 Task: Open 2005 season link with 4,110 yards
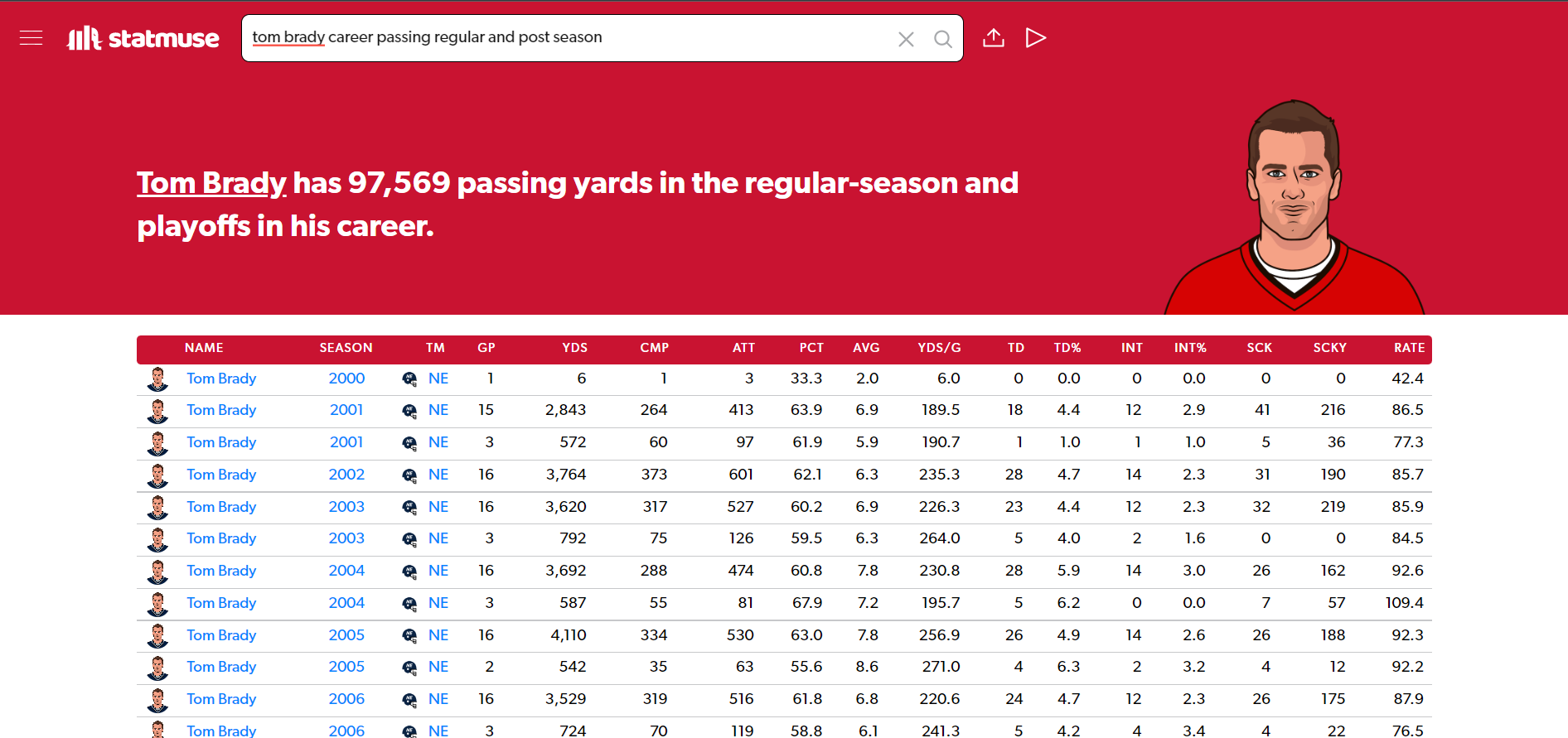(x=346, y=635)
